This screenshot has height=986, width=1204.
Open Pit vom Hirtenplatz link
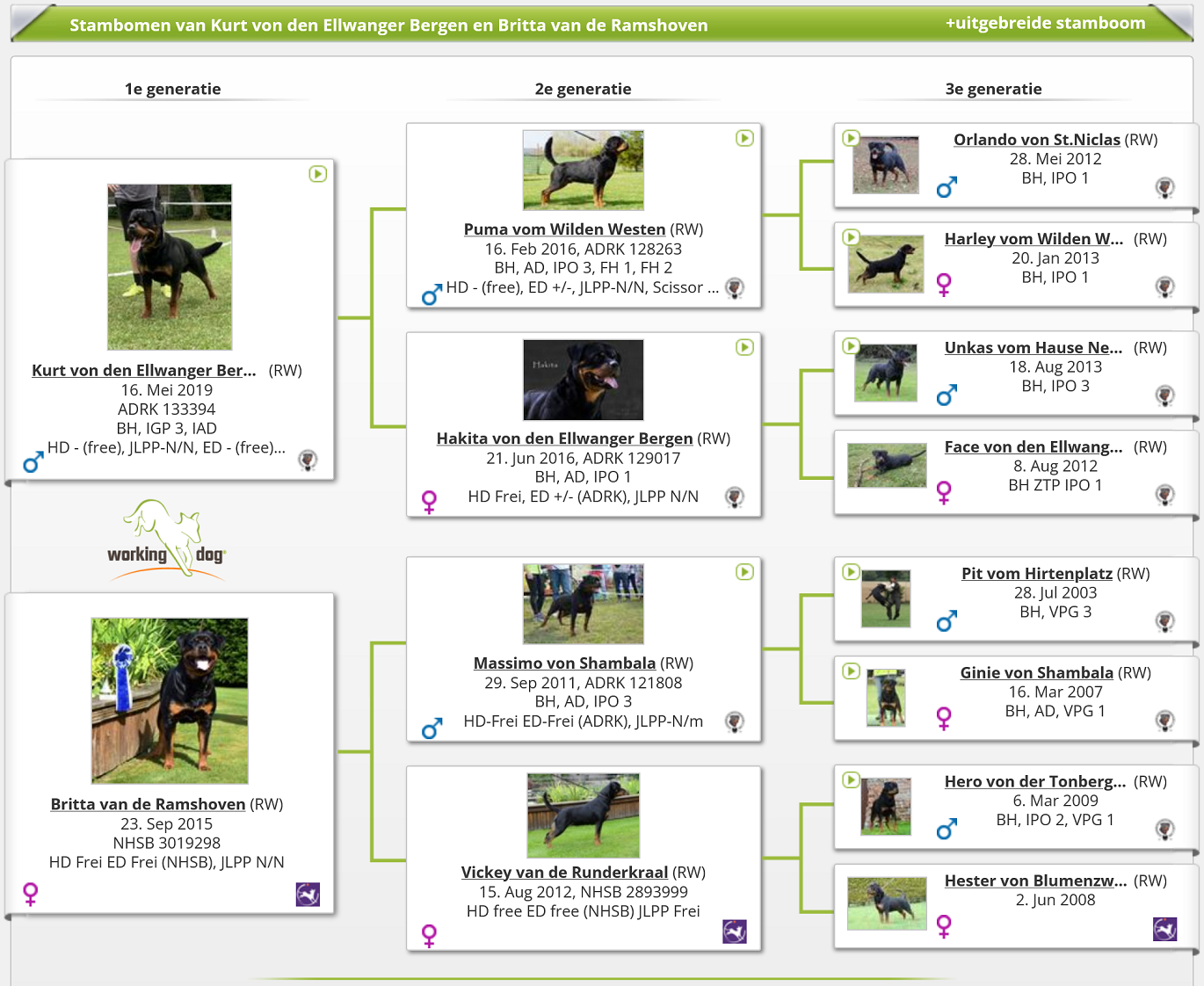point(1037,574)
